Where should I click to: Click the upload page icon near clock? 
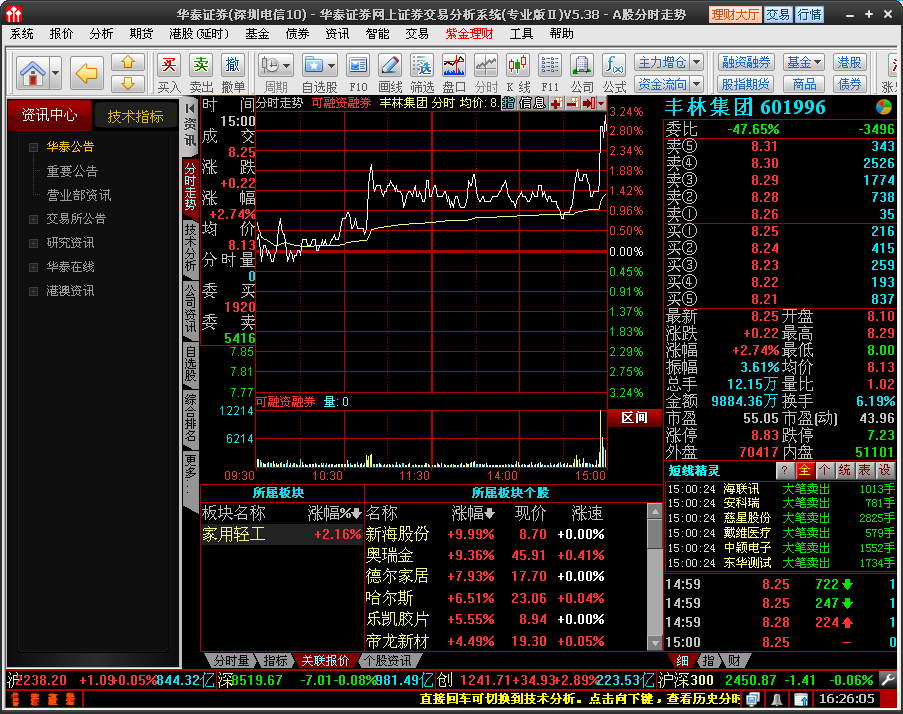point(801,699)
